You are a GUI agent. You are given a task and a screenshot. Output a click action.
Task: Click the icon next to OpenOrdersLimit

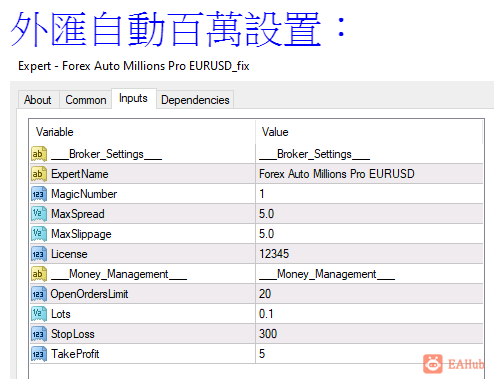tap(39, 294)
